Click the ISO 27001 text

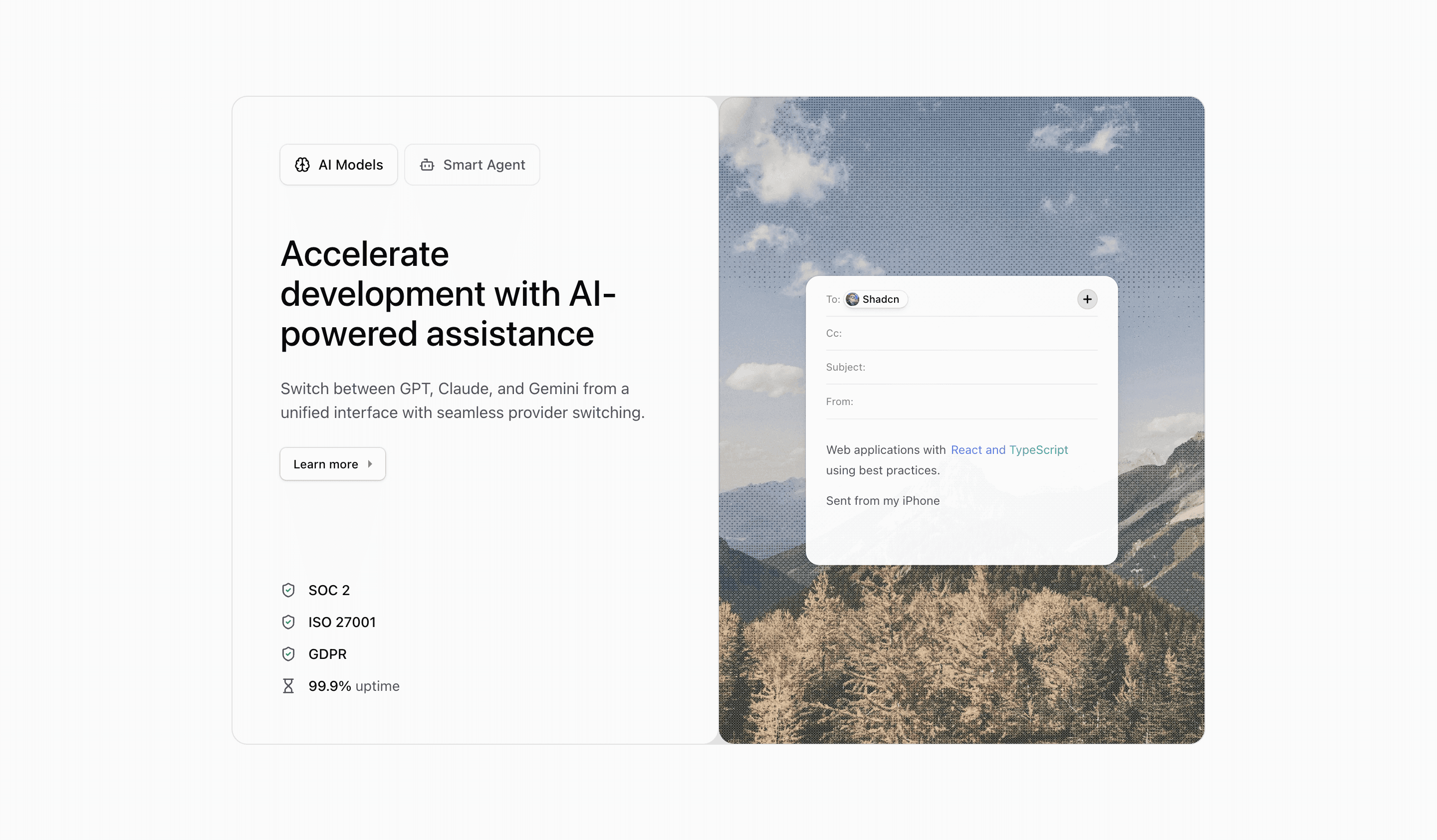tap(342, 622)
